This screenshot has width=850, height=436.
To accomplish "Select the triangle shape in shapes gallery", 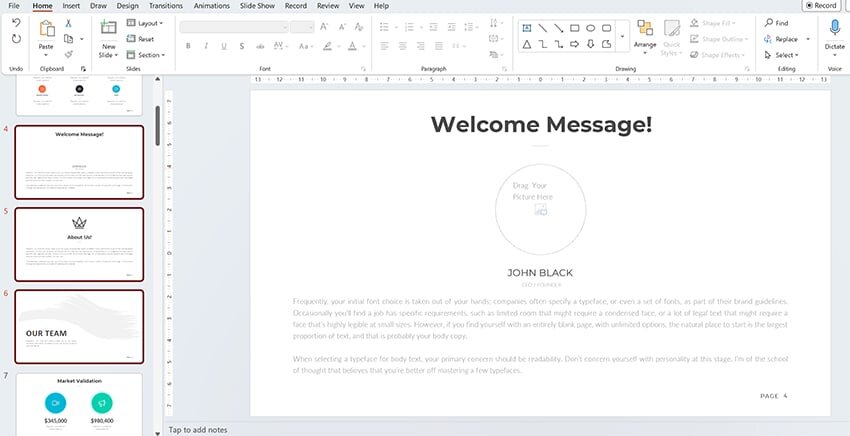I will pos(527,44).
